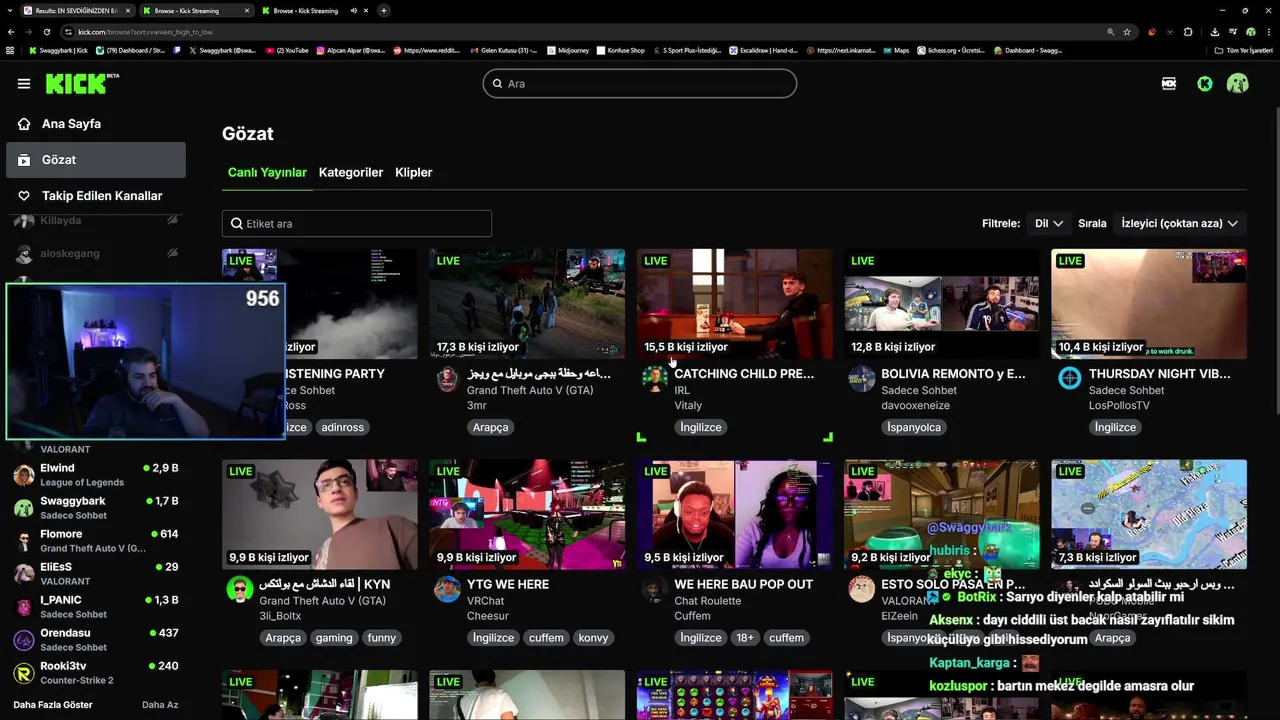The height and width of the screenshot is (720, 1280).
Task: Click ElZeein channel avatar
Action: coord(861,589)
